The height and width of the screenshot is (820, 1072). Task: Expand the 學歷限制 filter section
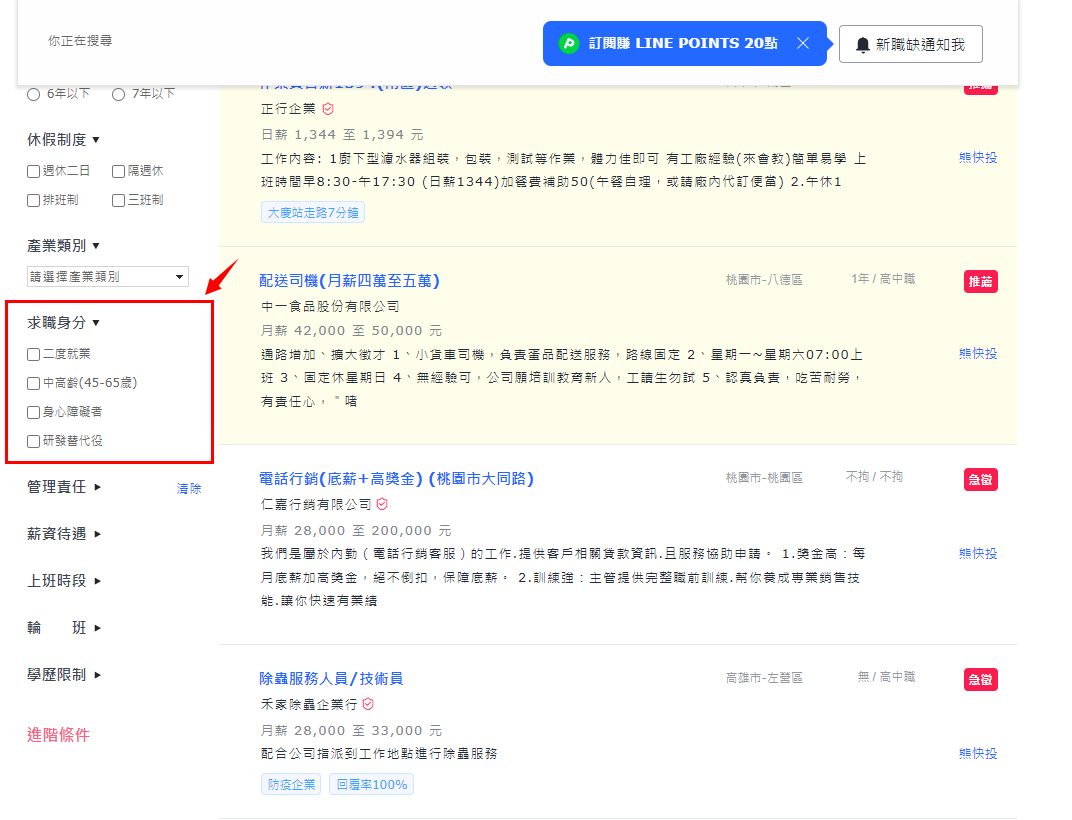(64, 675)
